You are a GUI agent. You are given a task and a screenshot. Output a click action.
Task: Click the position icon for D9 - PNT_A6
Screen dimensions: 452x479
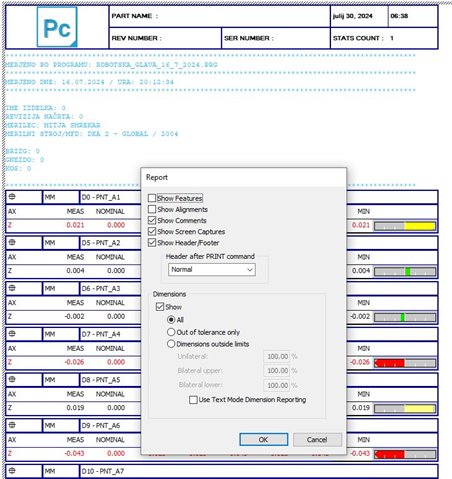(x=12, y=425)
